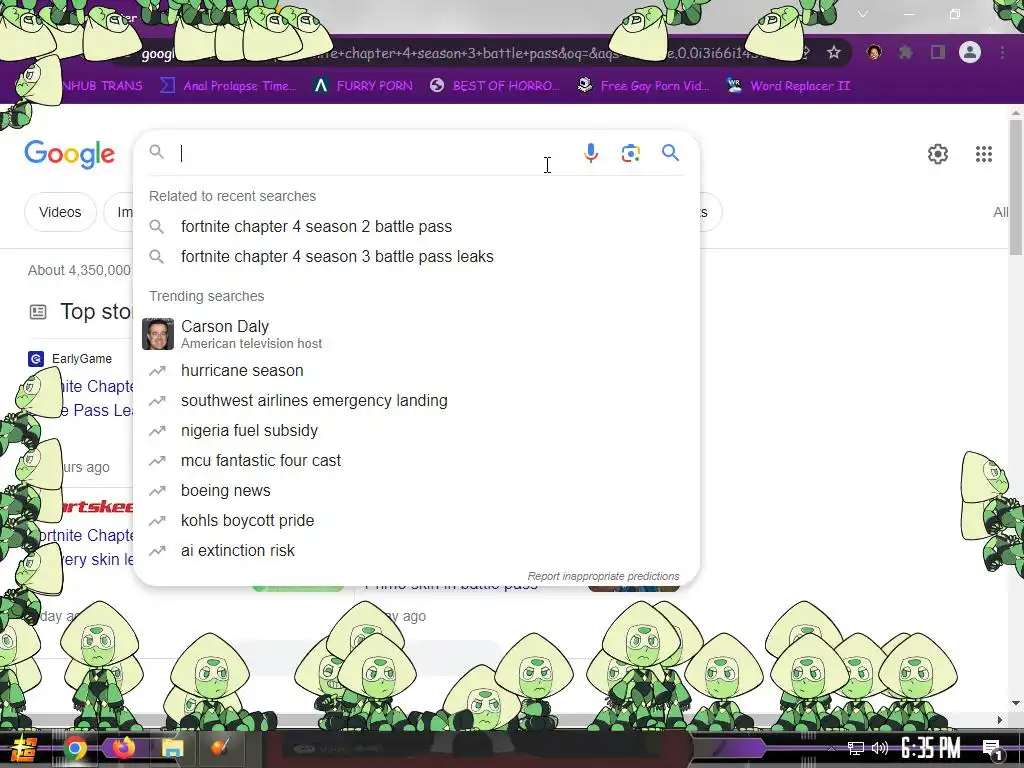Choose suggestion fortnite chapter 4 season 2 battle pass
The height and width of the screenshot is (768, 1024).
coord(417,227)
